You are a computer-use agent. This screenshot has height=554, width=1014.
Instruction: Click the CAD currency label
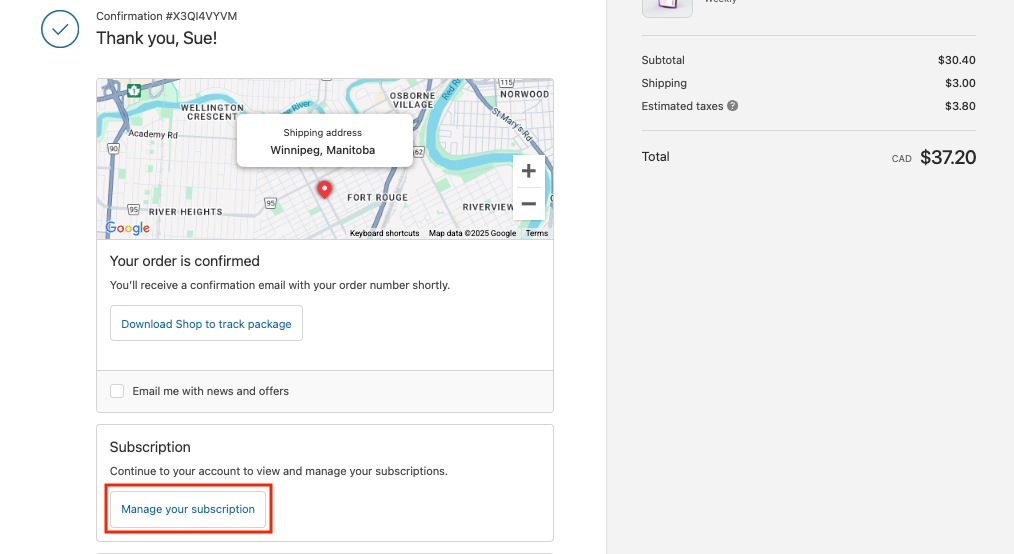(901, 159)
